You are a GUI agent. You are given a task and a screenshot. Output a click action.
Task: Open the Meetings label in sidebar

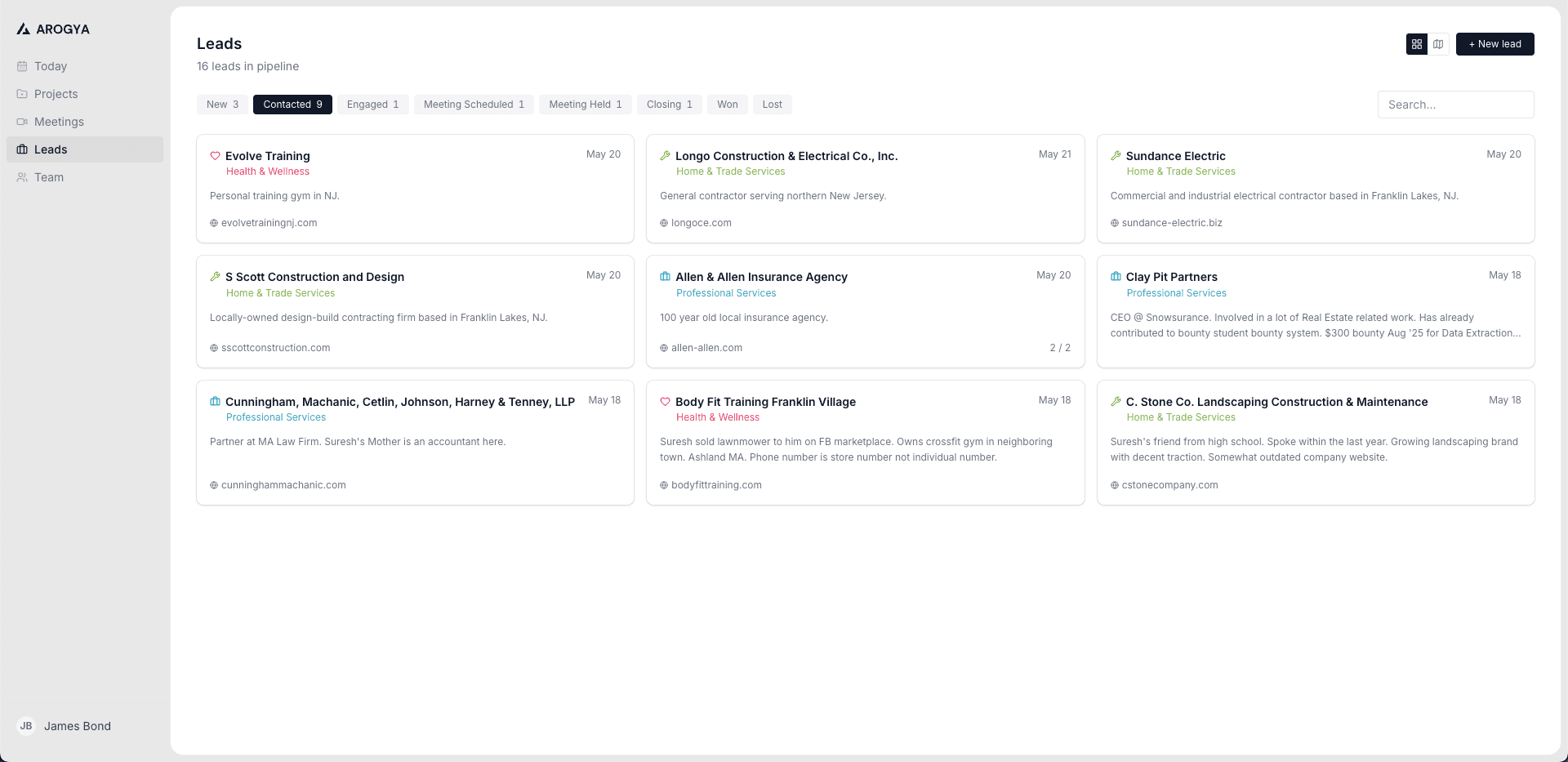[x=59, y=122]
